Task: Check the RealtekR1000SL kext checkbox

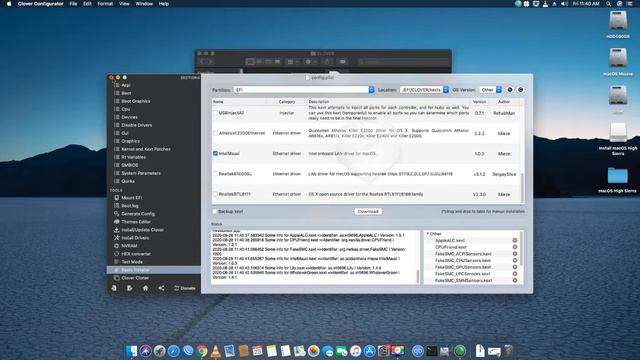Action: [x=215, y=174]
